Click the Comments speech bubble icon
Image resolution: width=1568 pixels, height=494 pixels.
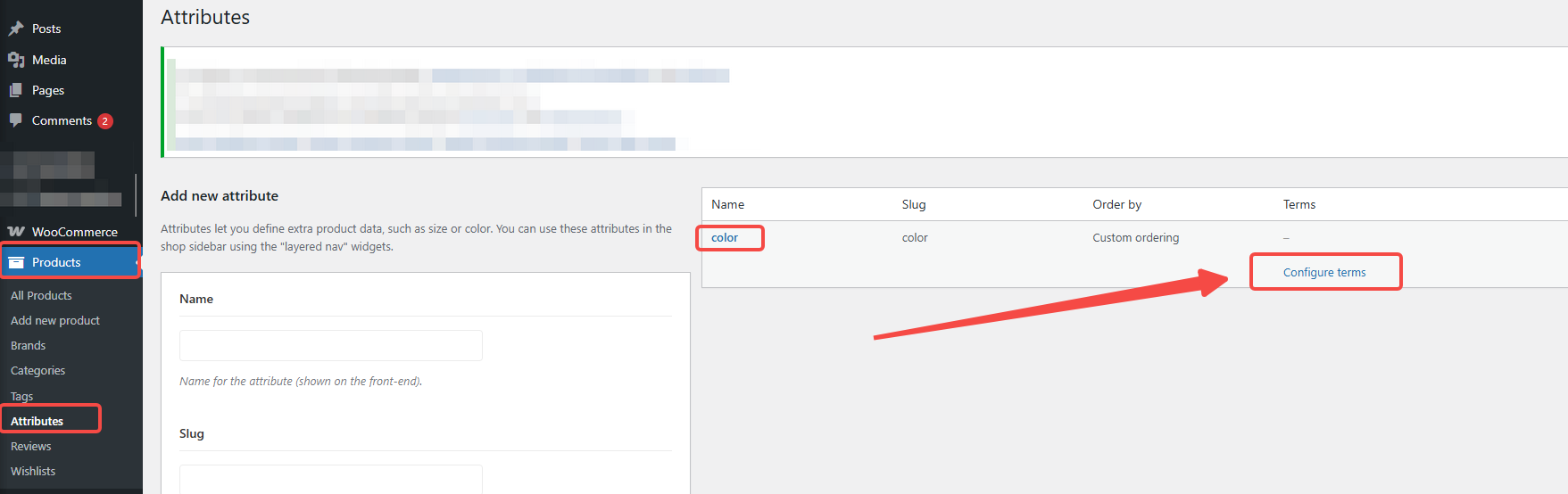tap(16, 120)
